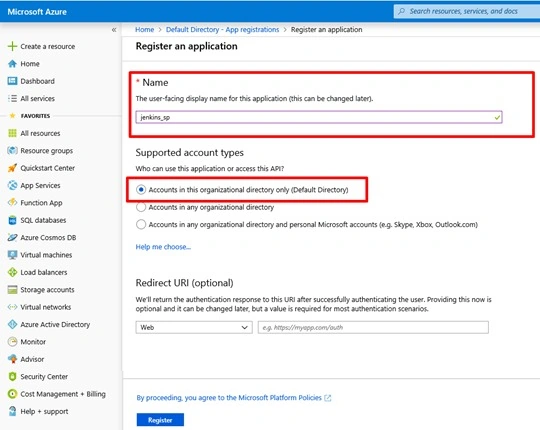Open Azure Active Directory icon

coord(12,324)
